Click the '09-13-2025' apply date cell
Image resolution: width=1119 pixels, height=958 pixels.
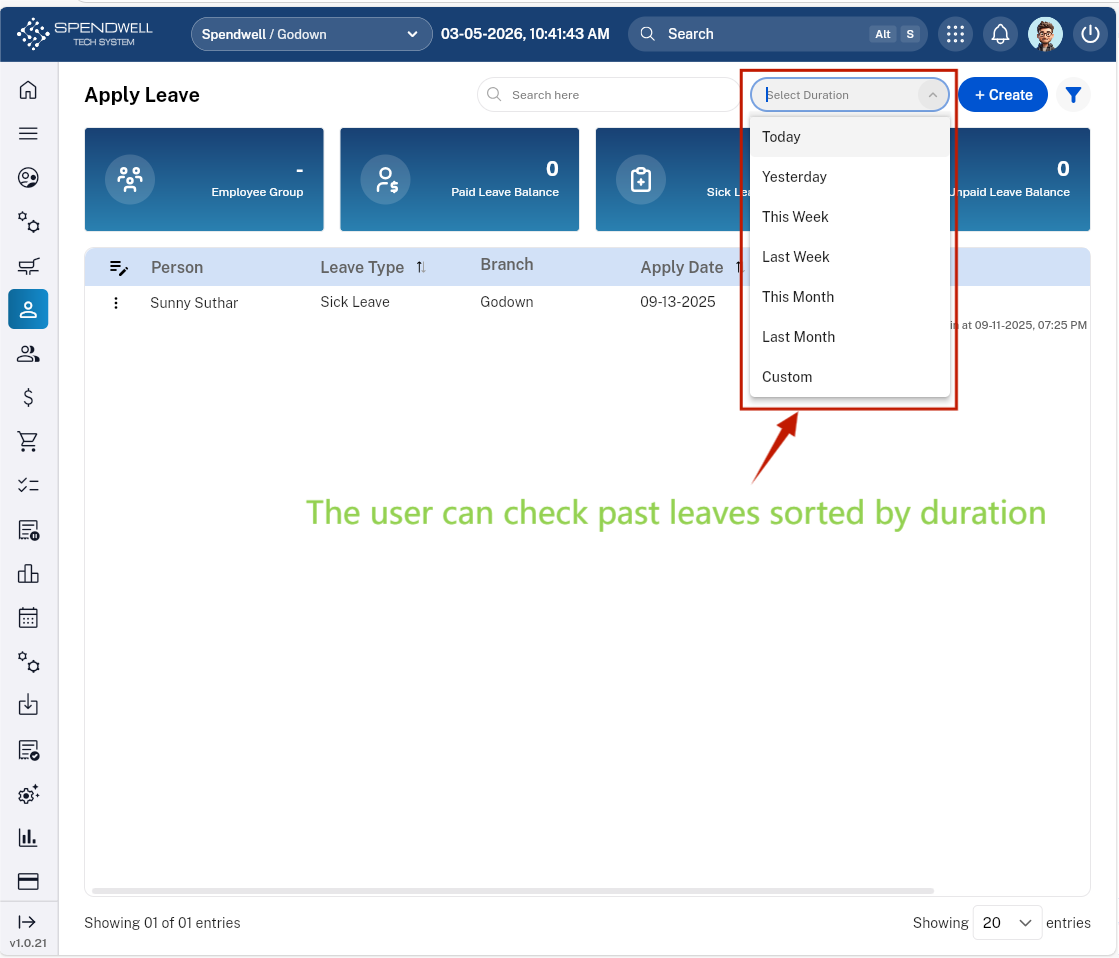(x=677, y=302)
